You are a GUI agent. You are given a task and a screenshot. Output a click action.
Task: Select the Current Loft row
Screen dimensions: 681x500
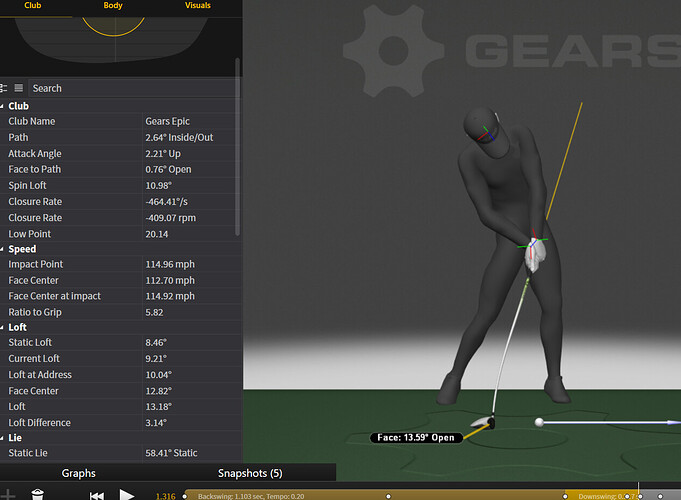(x=119, y=358)
